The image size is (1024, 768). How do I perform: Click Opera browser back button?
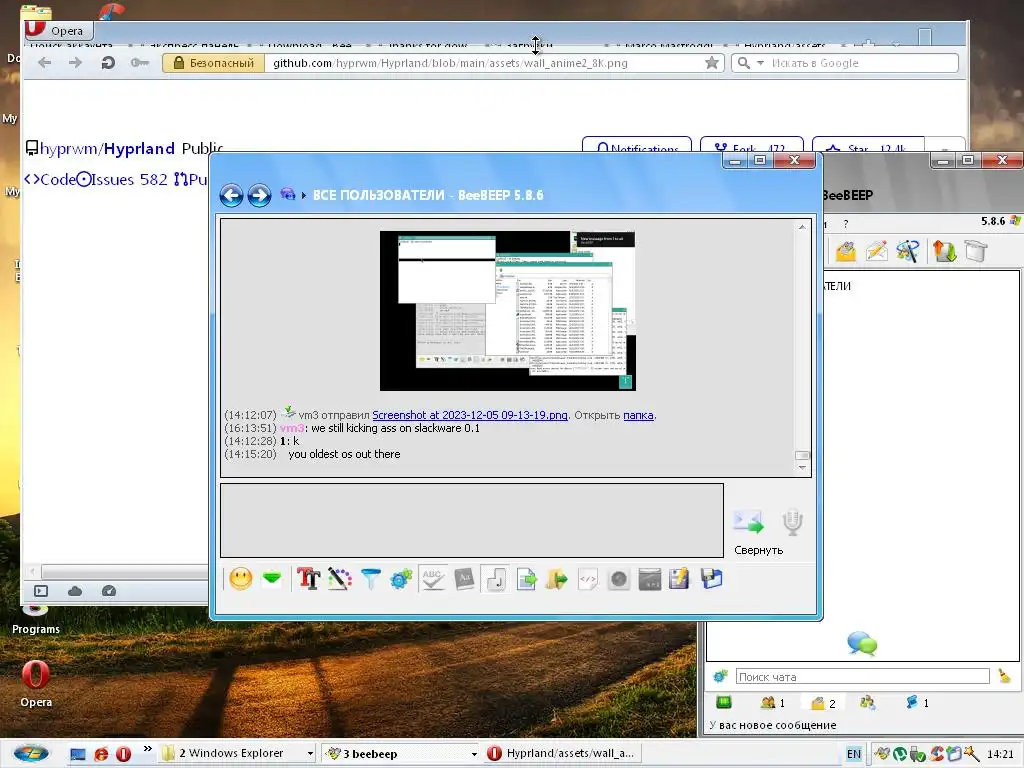44,63
